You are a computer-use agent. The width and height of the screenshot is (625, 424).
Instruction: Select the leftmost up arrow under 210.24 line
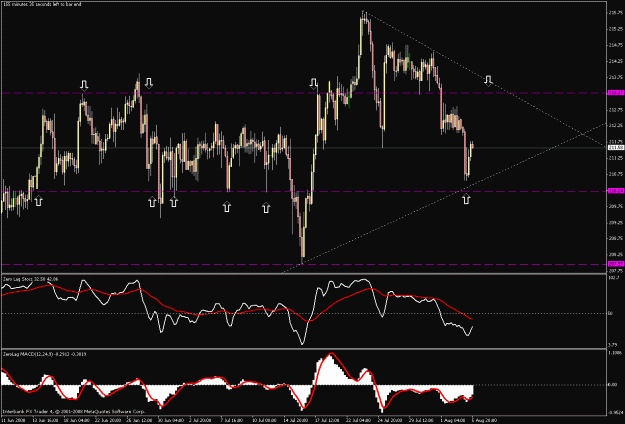(x=38, y=200)
